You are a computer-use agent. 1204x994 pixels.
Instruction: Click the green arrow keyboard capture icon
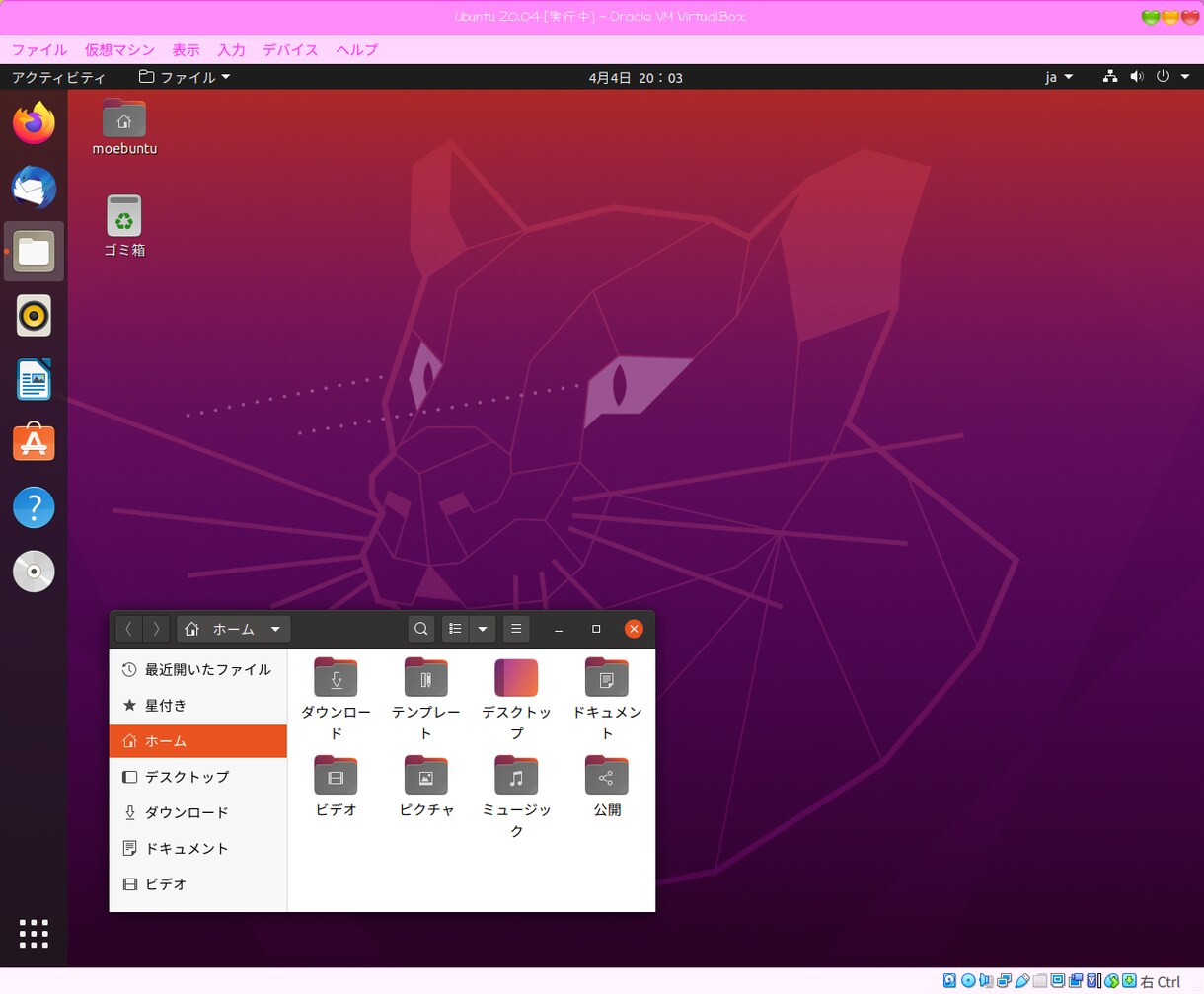[x=1129, y=980]
